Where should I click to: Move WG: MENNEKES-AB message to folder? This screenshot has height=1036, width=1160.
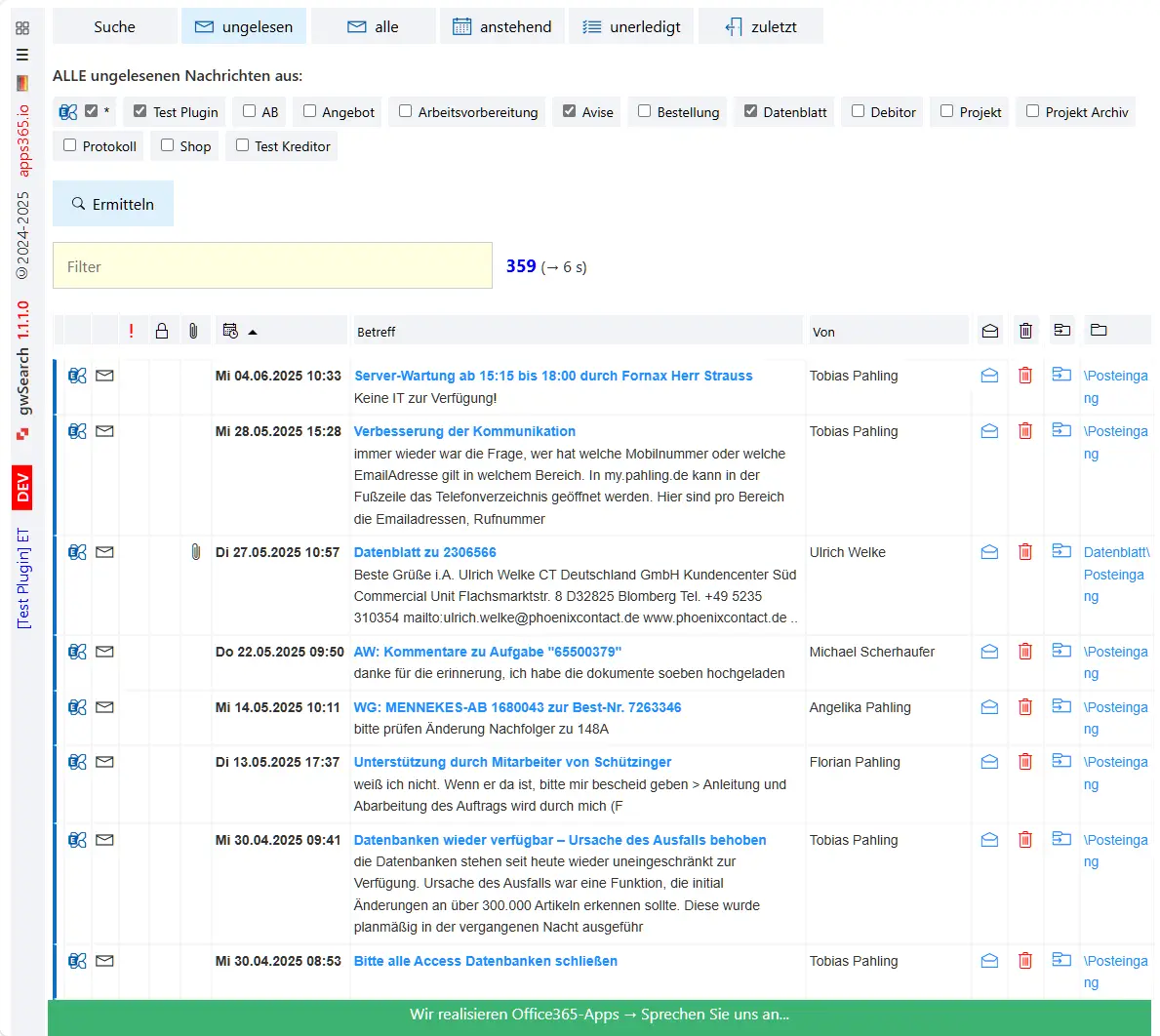tap(1061, 705)
